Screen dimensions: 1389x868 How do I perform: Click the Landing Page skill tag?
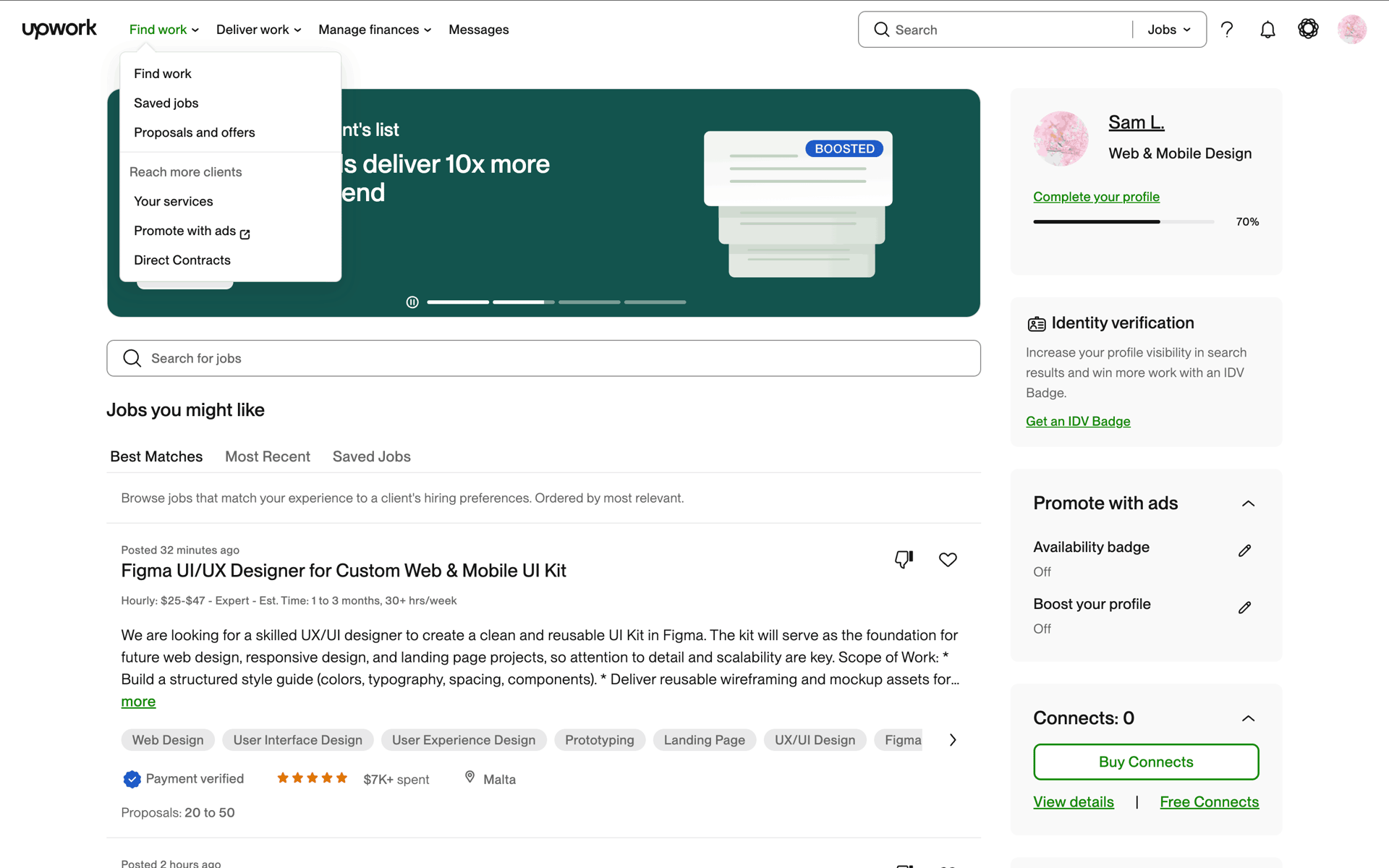pyautogui.click(x=705, y=740)
